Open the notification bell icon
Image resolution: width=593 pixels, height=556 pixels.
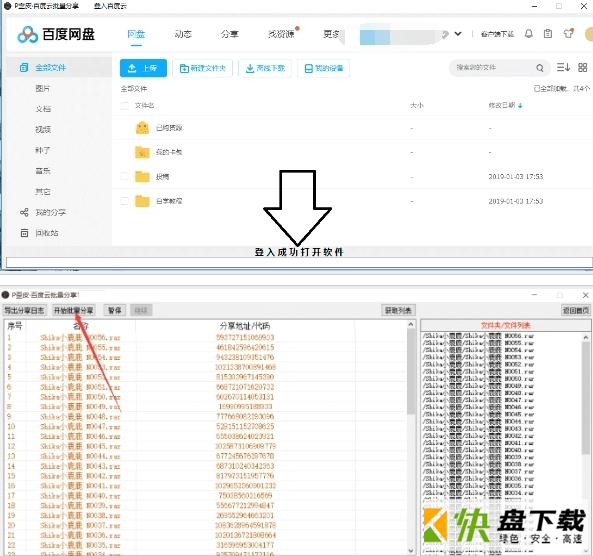(x=529, y=34)
